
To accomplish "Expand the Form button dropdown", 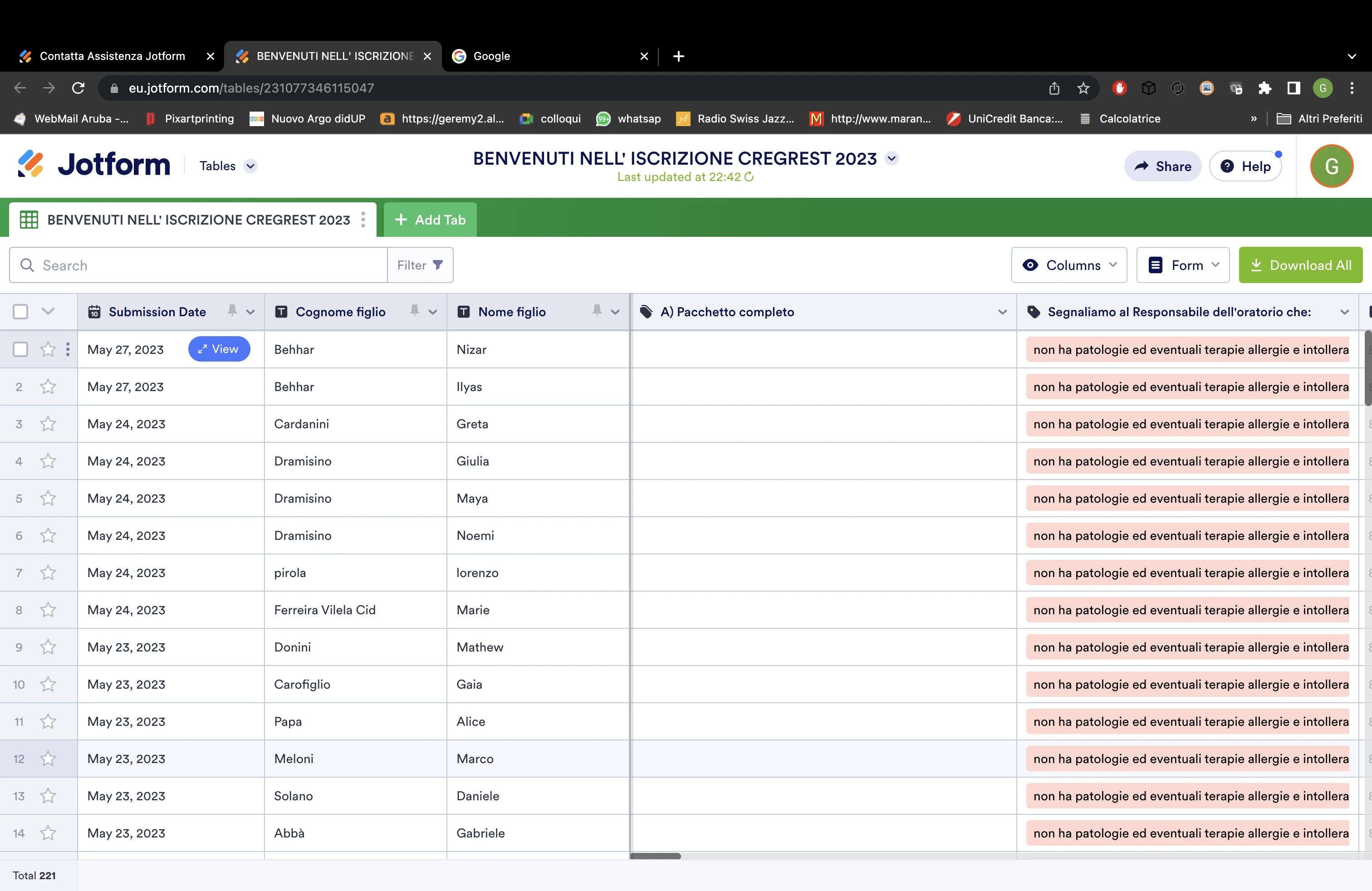I will 1216,265.
